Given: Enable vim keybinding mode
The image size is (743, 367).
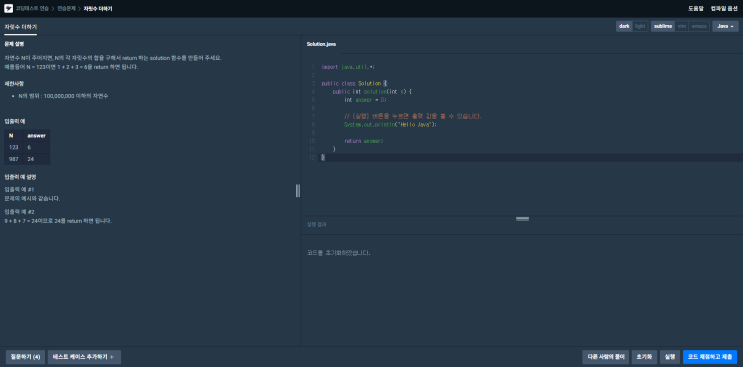Looking at the screenshot, I should coord(681,26).
